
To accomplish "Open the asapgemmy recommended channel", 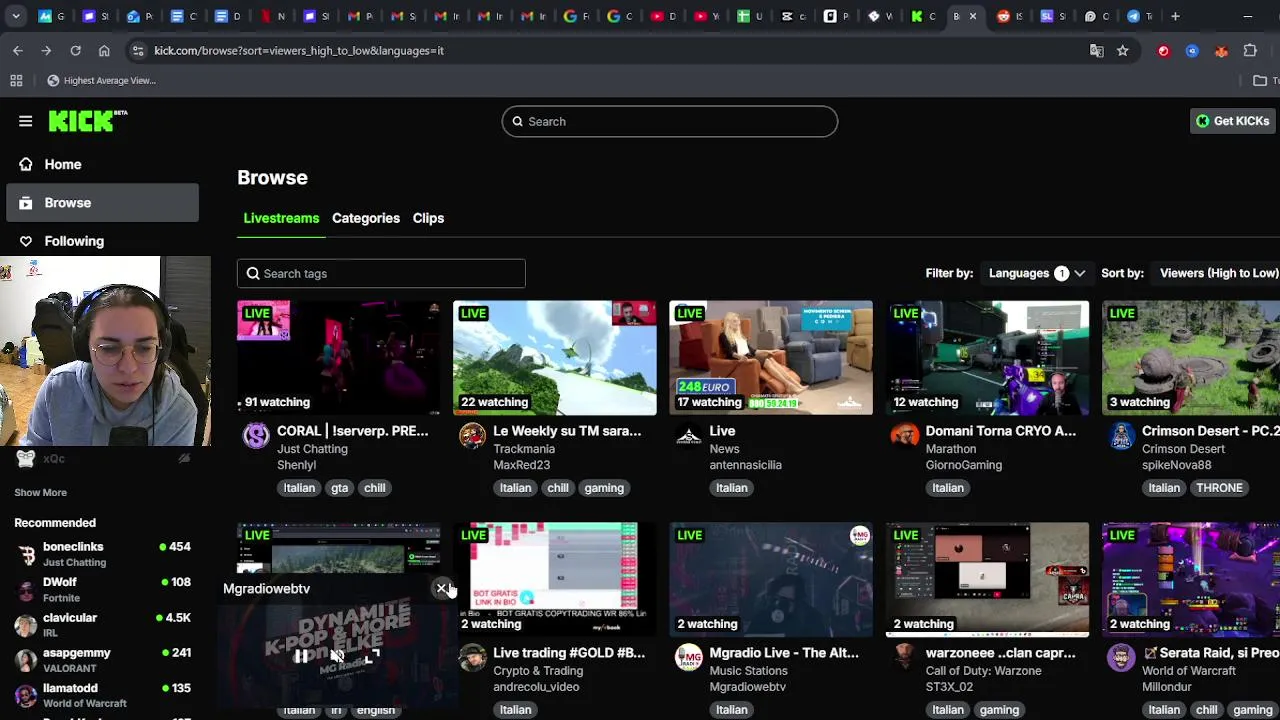I will pyautogui.click(x=102, y=660).
